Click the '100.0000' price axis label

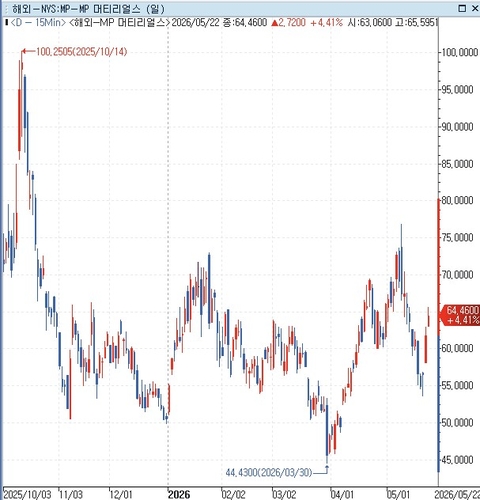[x=459, y=52]
